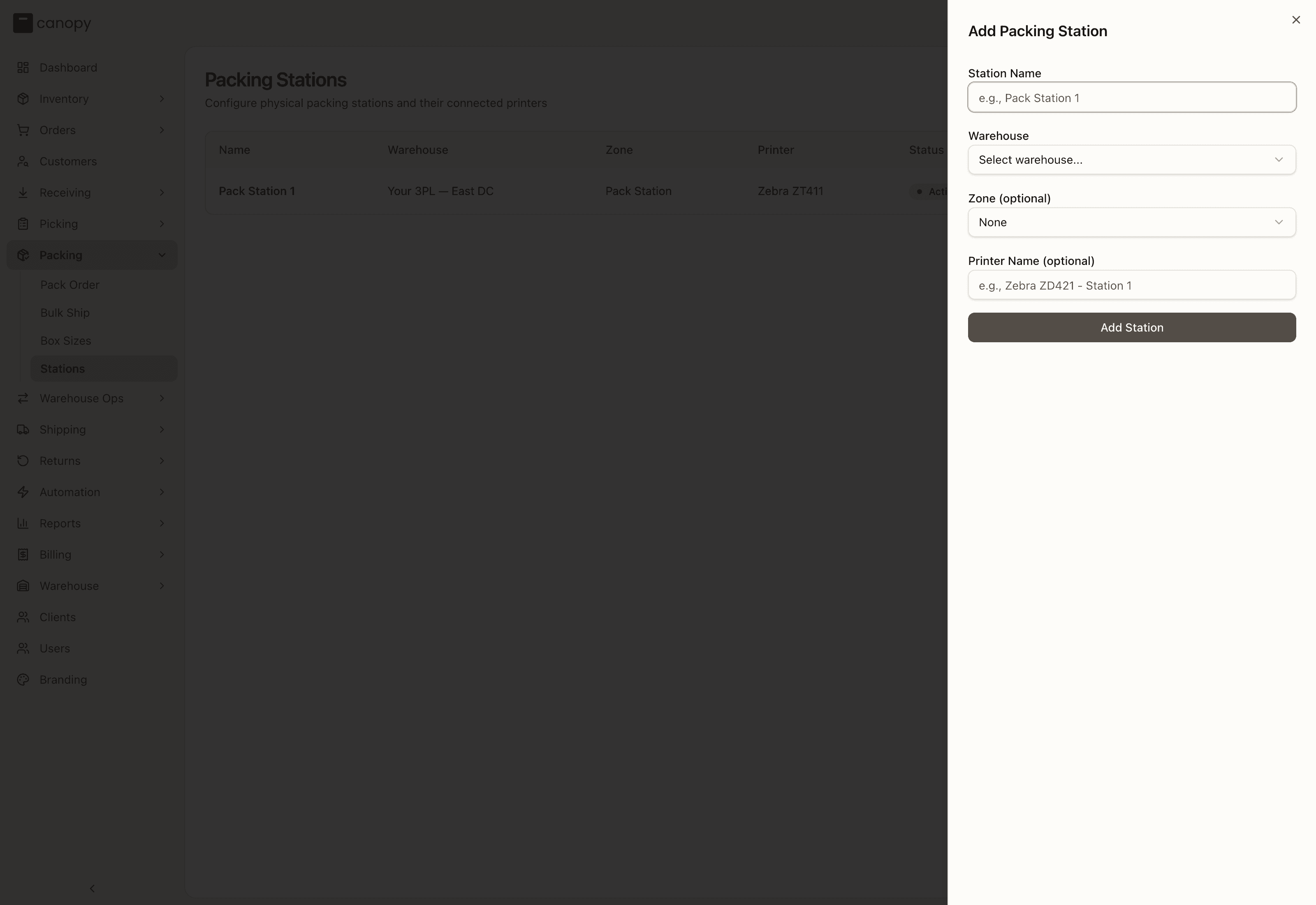Expand the Warehouse Ops menu chevron

click(x=162, y=398)
